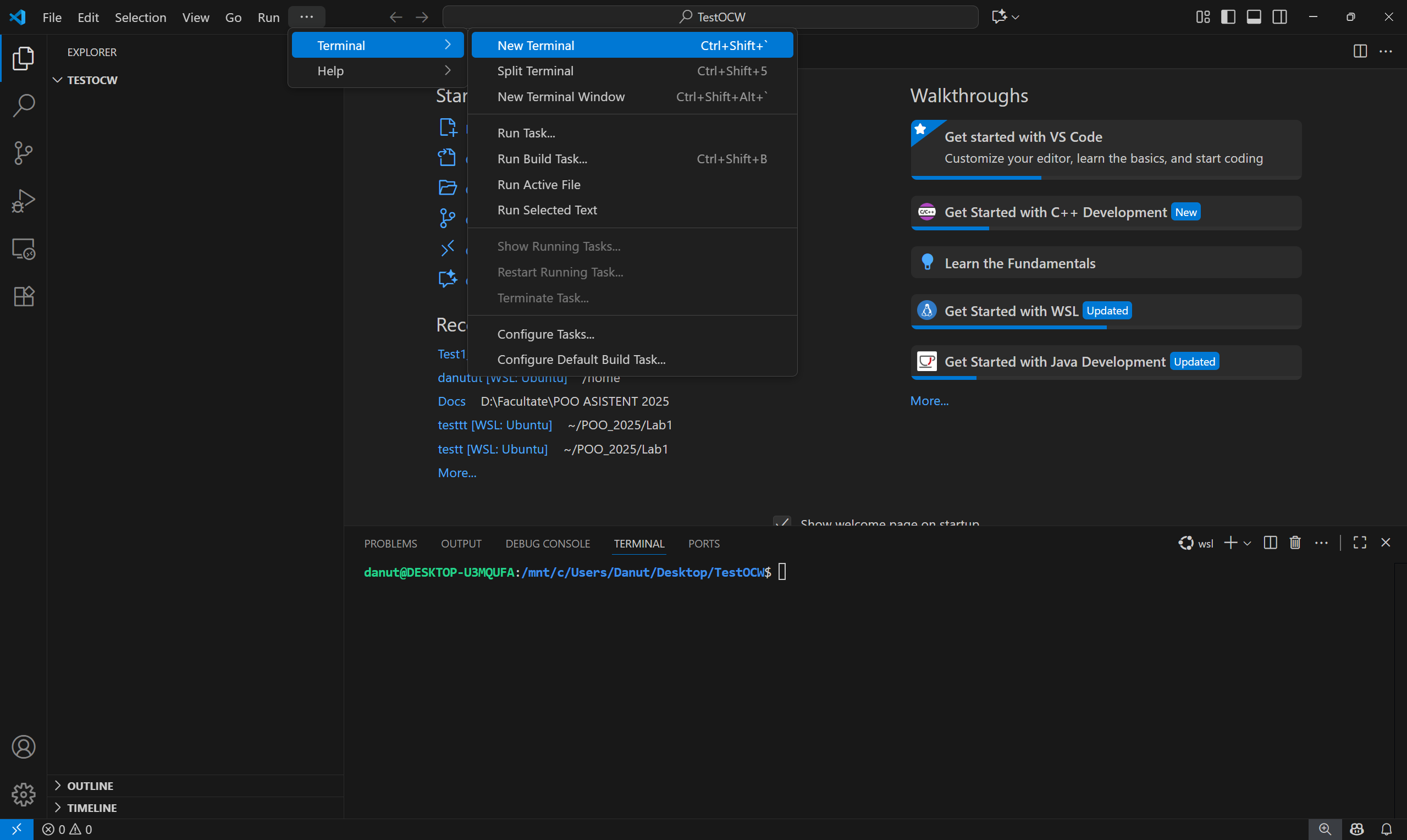Click the TestOCW command center search box
Screen dimensions: 1407x840
710,17
